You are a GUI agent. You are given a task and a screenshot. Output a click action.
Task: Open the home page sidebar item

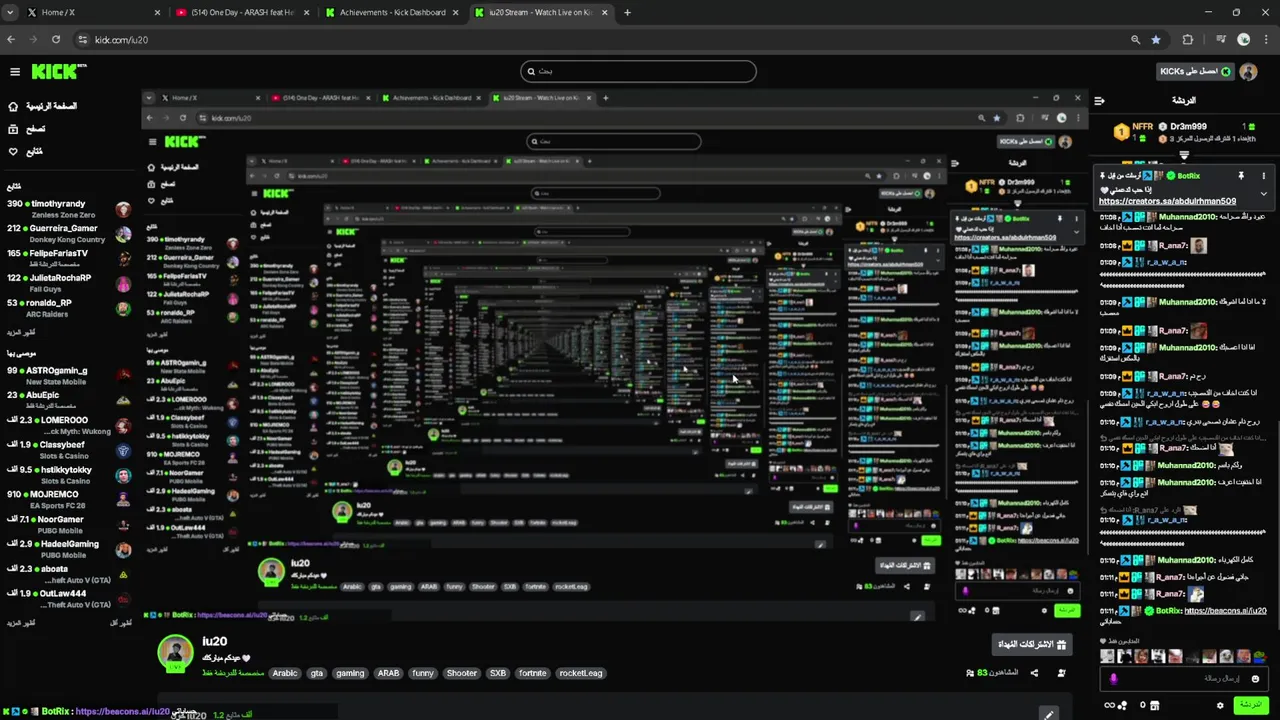(42, 106)
